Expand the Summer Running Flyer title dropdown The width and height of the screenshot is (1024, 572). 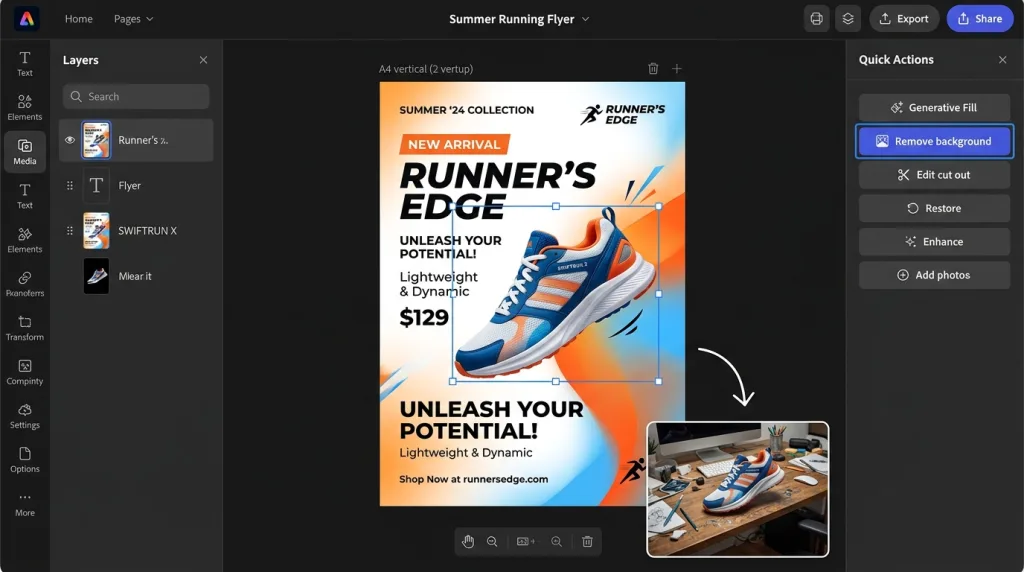point(585,19)
